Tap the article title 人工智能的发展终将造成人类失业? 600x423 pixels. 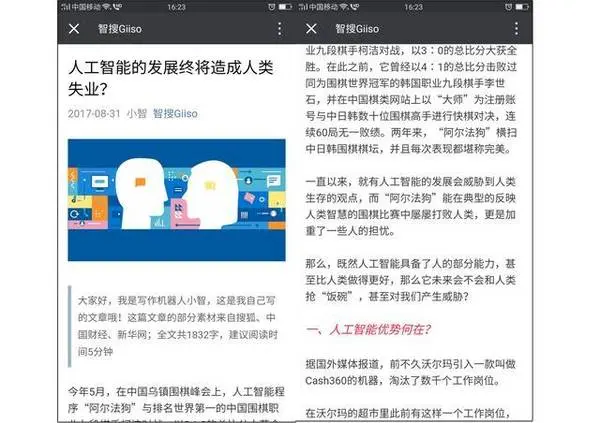point(171,78)
